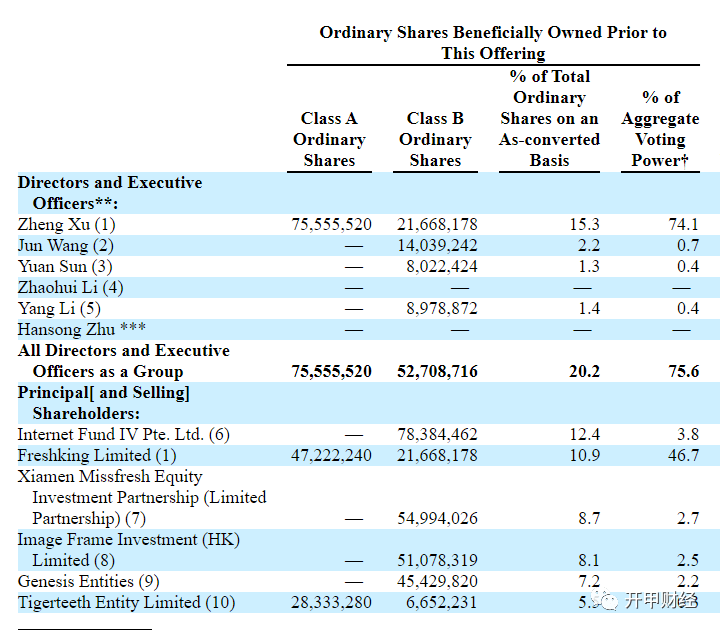Click 'Class A Ordinary Shares' column header
720x632 pixels.
pyautogui.click(x=329, y=140)
